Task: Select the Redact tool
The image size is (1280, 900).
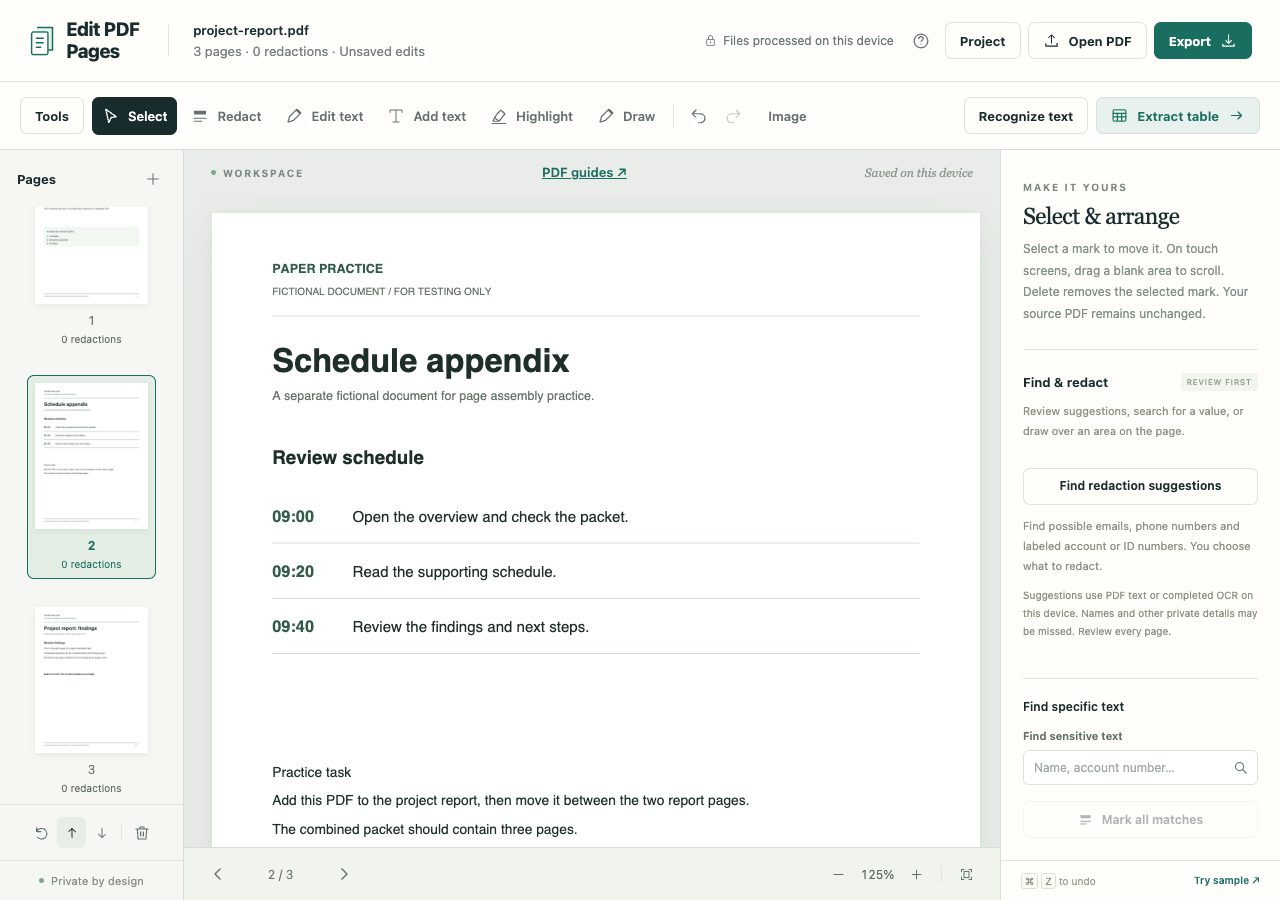Action: (x=227, y=116)
